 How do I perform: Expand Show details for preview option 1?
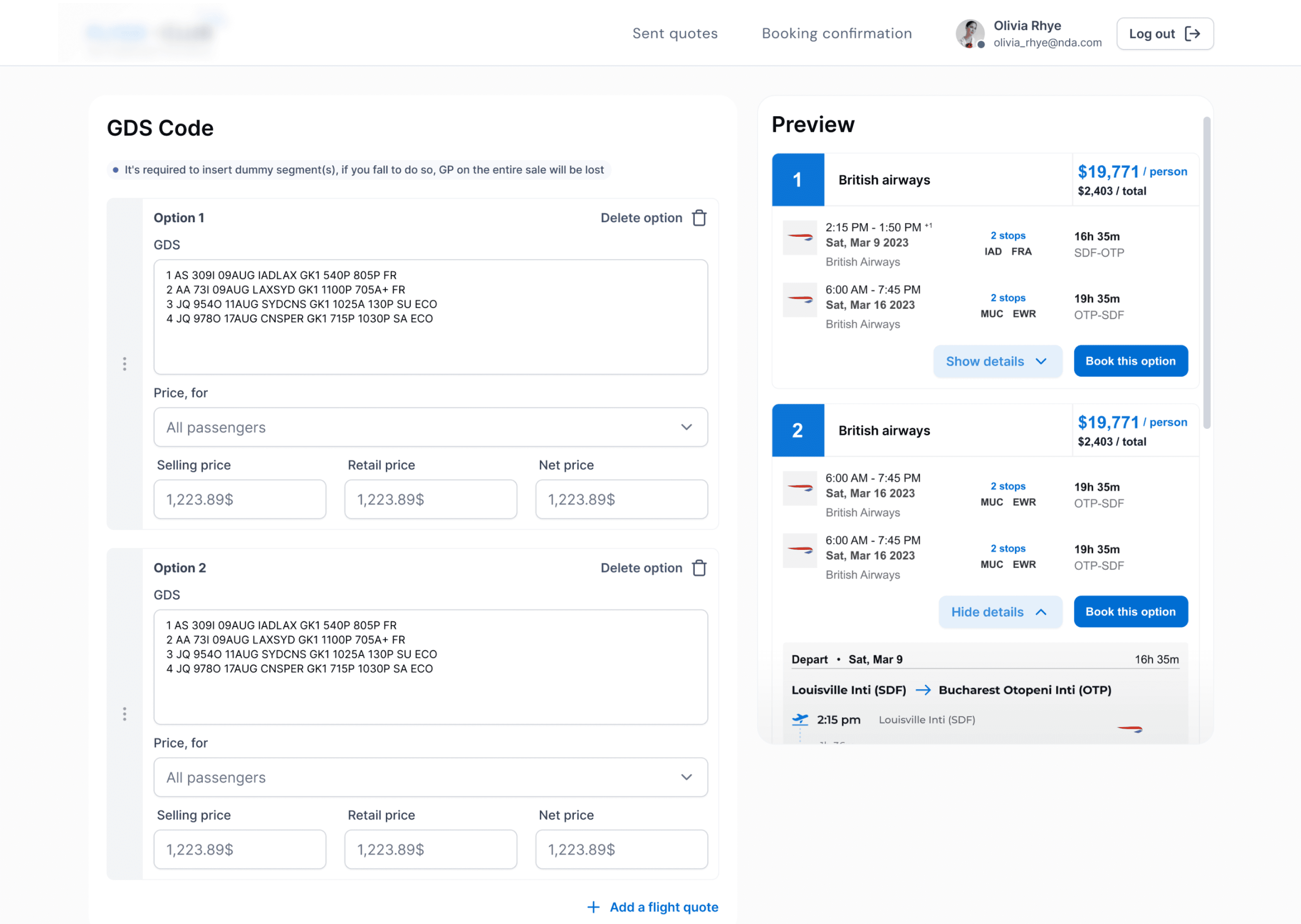click(x=997, y=361)
